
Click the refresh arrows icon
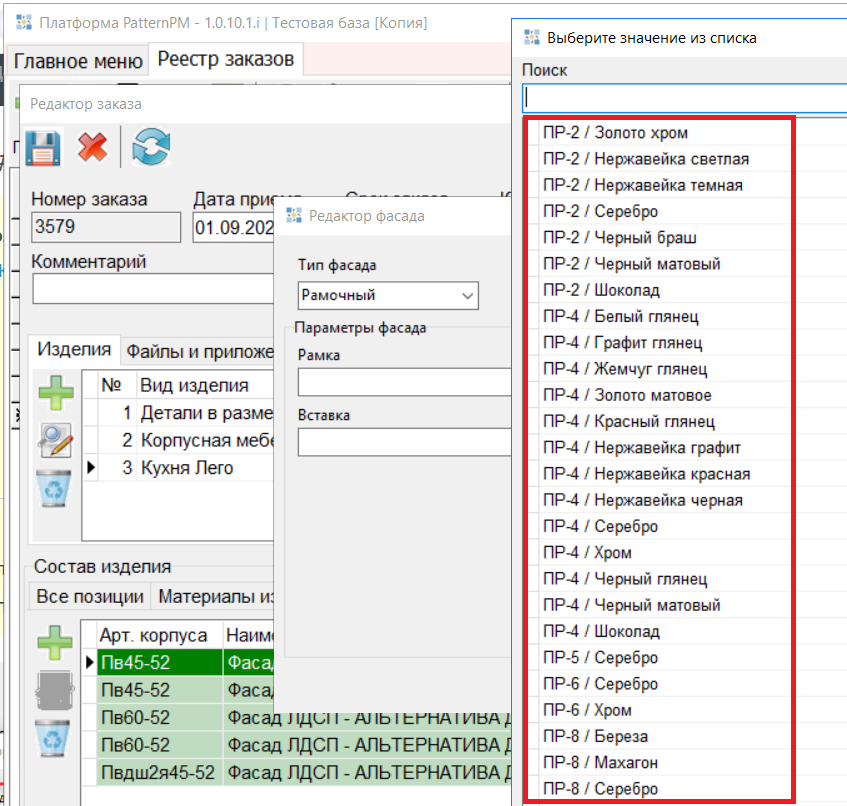151,147
